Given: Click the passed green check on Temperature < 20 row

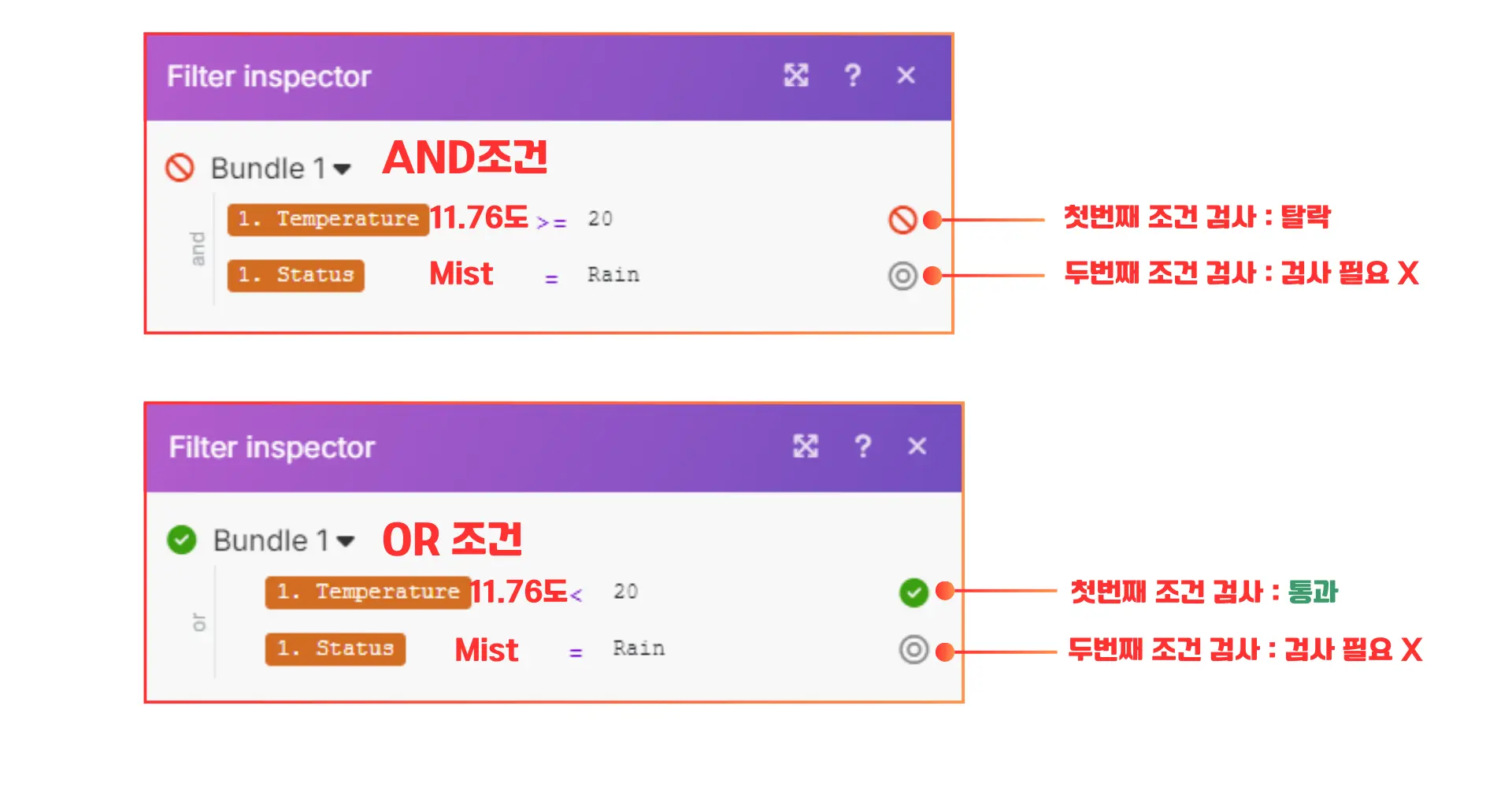Looking at the screenshot, I should [913, 592].
